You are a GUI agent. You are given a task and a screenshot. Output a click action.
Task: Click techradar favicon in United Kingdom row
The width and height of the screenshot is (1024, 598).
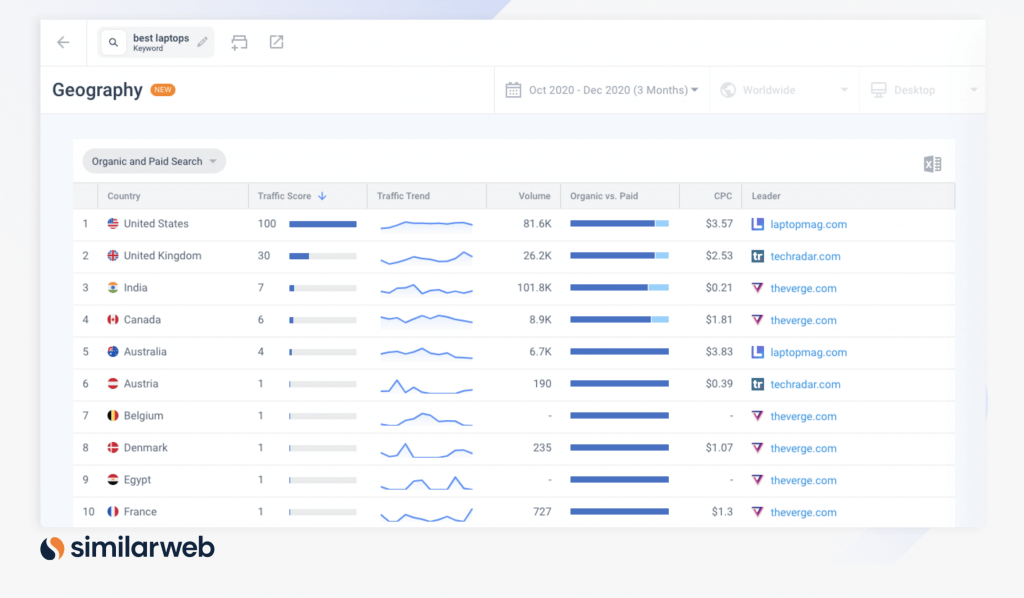[758, 256]
